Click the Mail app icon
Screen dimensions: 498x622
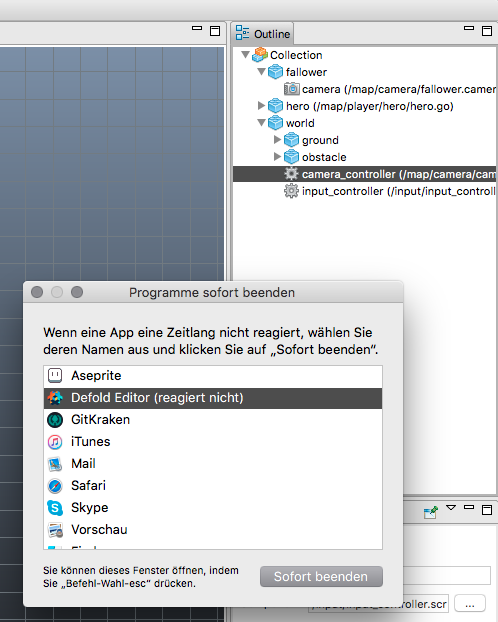point(55,464)
